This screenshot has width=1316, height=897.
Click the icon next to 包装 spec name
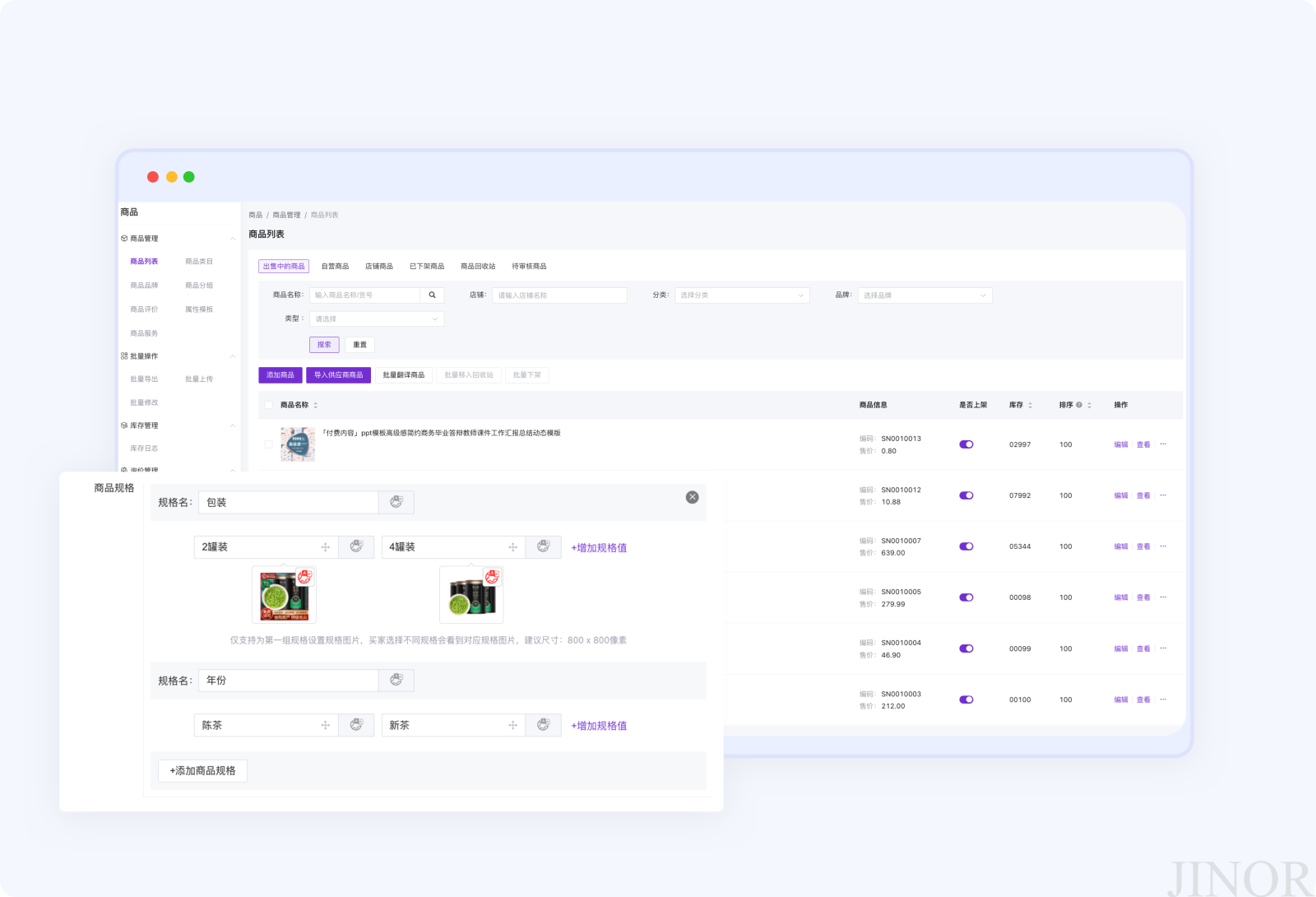point(396,502)
